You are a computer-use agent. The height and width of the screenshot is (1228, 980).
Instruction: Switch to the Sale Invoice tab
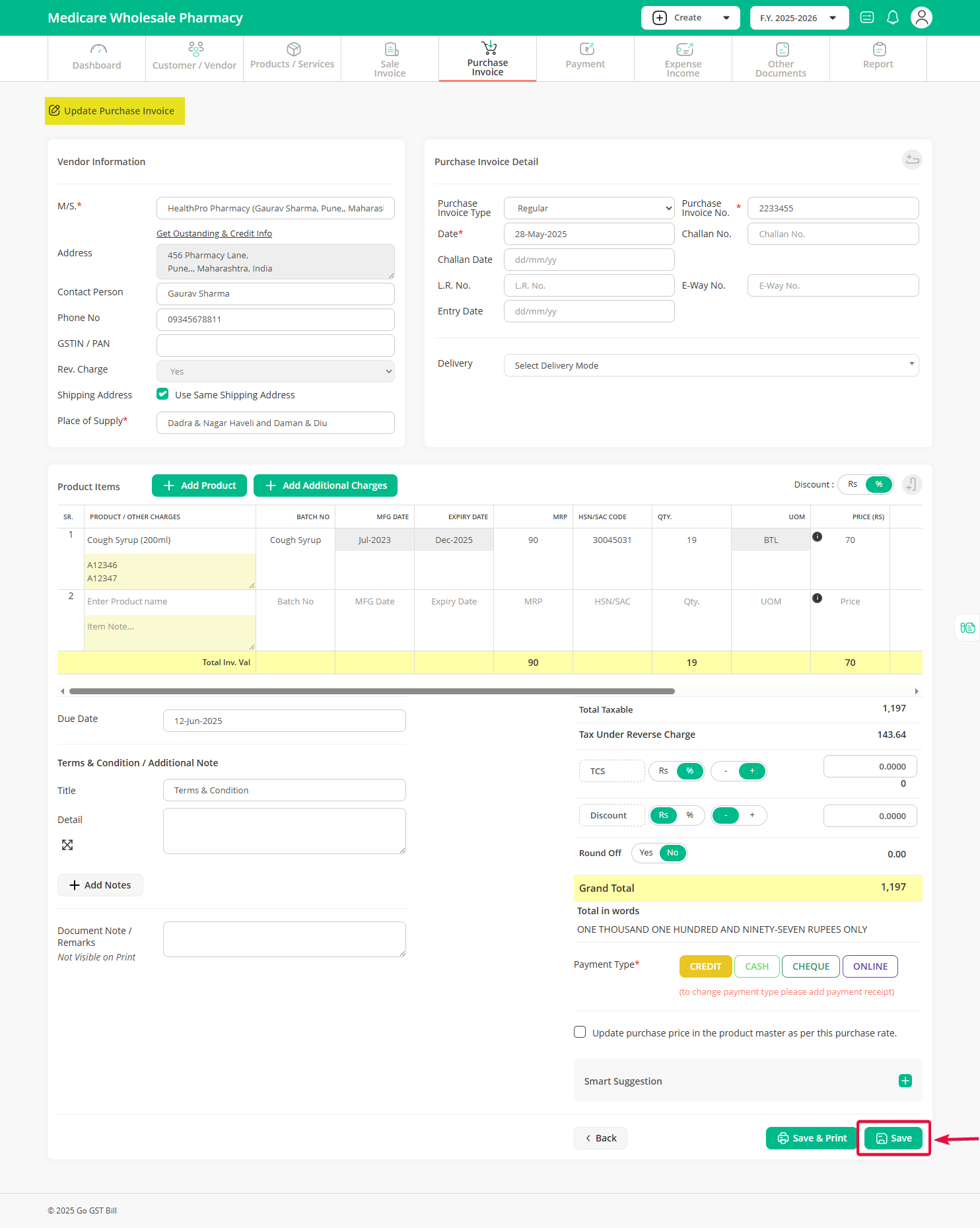coord(390,59)
